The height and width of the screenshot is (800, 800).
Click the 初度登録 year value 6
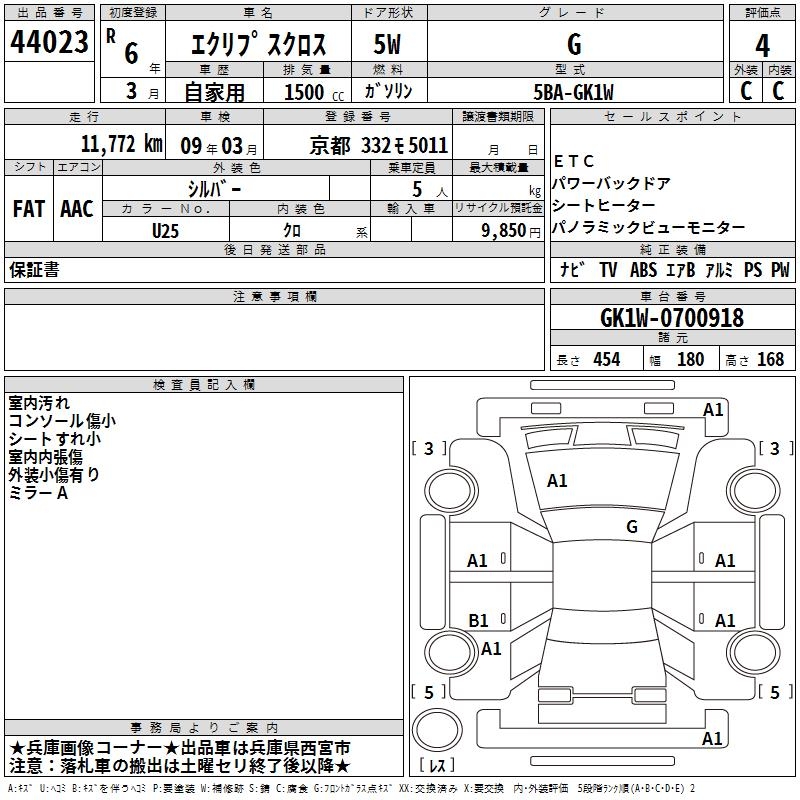131,53
